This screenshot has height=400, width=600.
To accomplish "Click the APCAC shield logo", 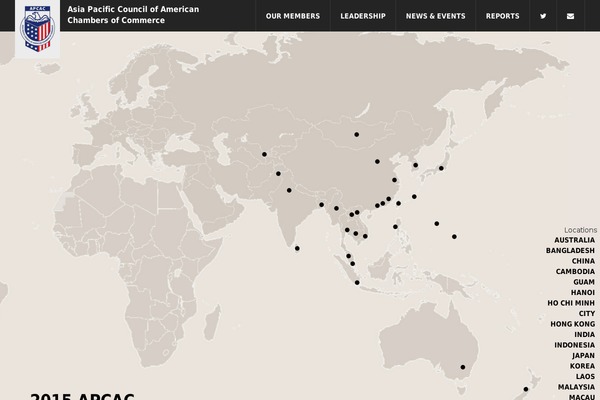I will [x=37, y=29].
